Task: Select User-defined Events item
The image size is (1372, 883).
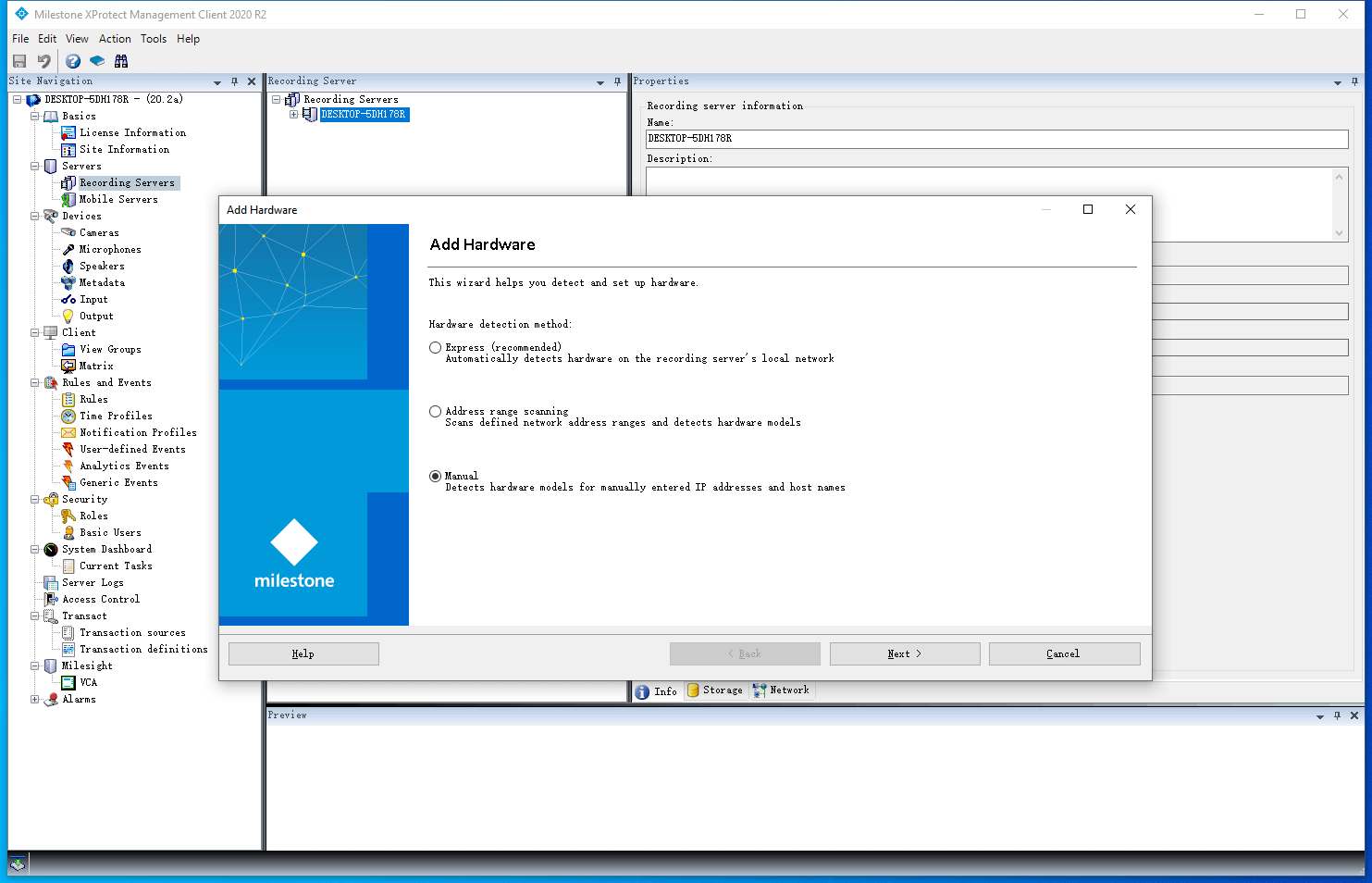Action: point(132,450)
